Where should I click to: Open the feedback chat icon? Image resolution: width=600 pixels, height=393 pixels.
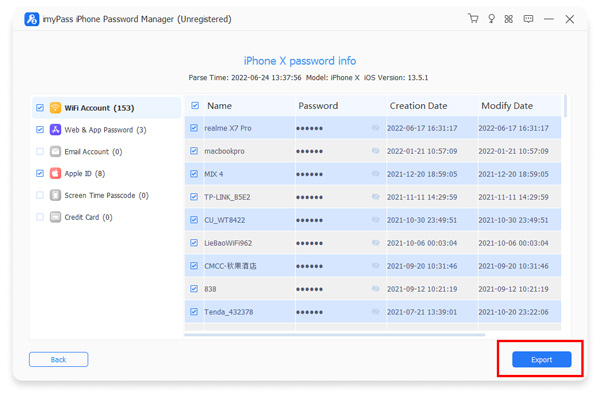click(x=528, y=19)
